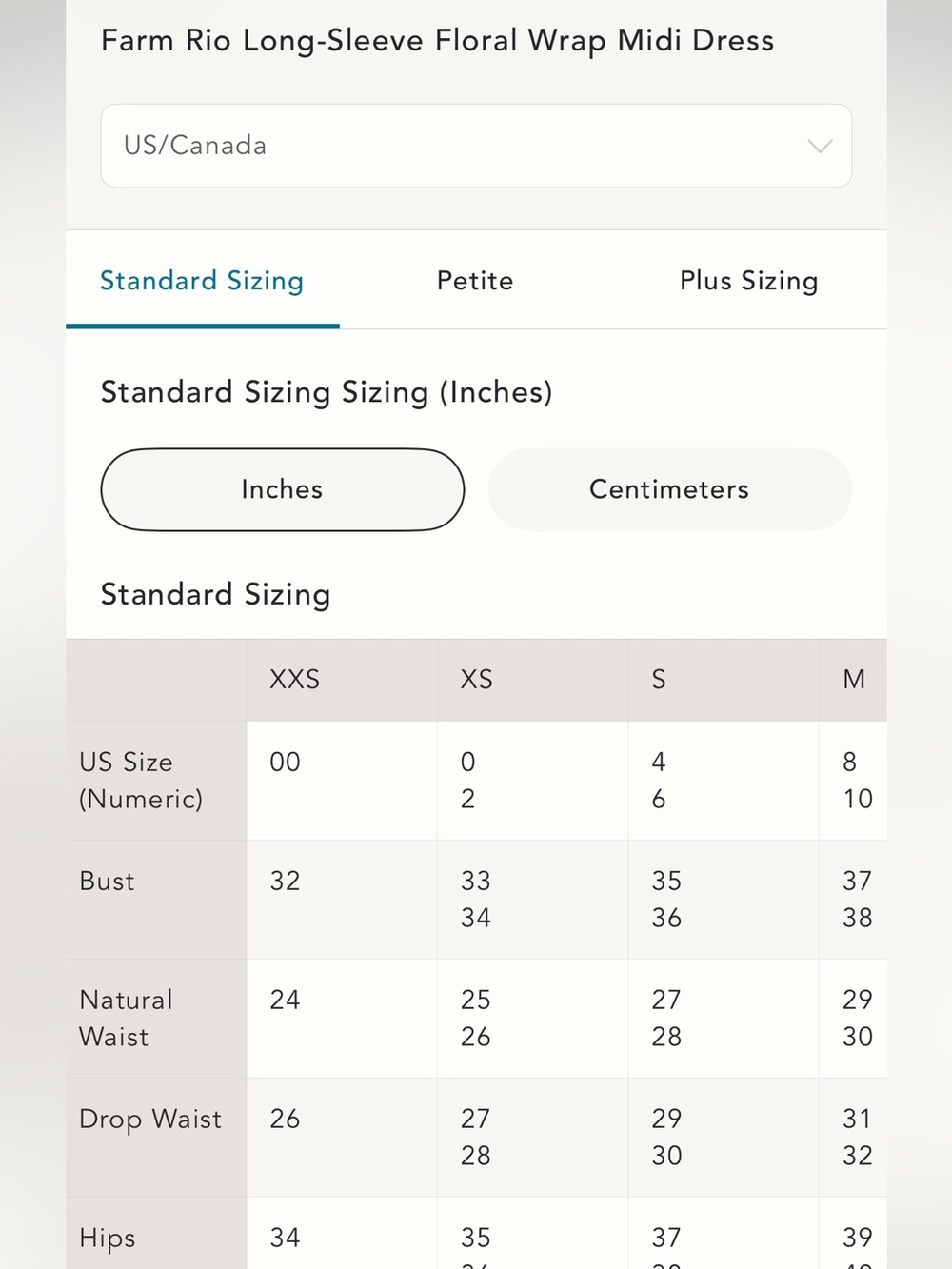Screen dimensions: 952x1269
Task: Click the M column header
Action: click(853, 680)
